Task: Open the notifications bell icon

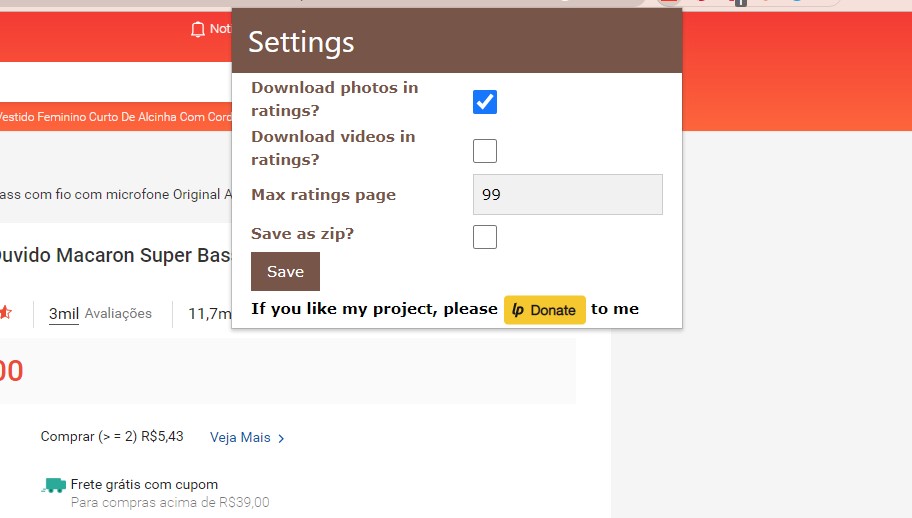Action: [x=197, y=29]
